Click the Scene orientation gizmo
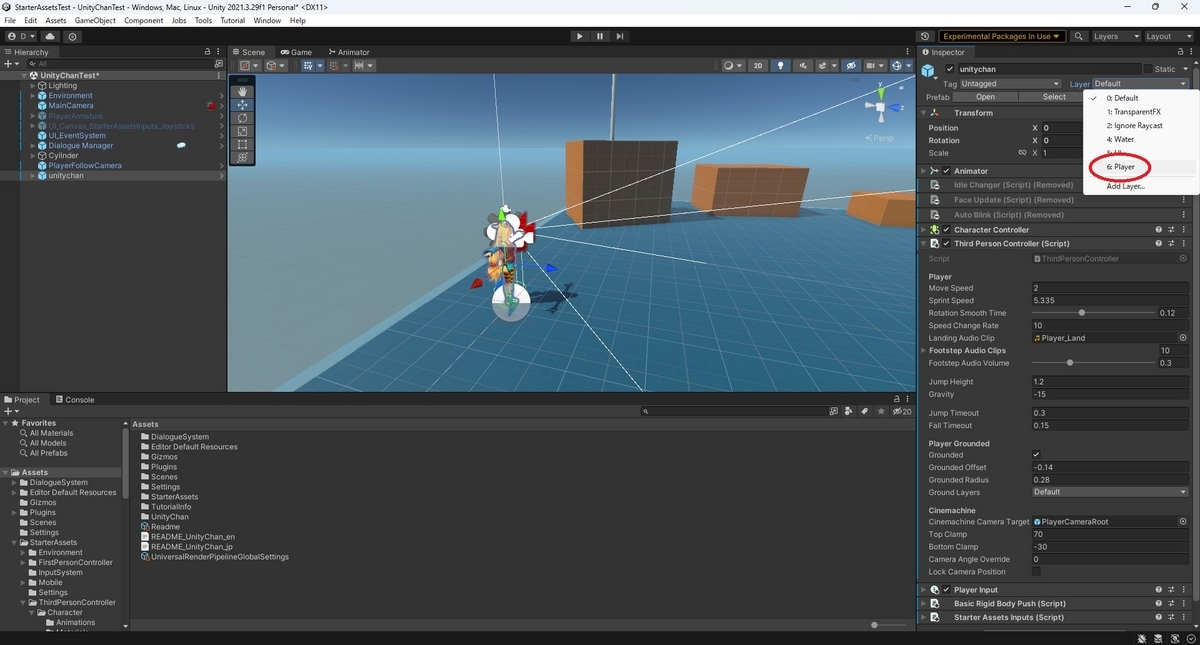The width and height of the screenshot is (1200, 645). (880, 108)
